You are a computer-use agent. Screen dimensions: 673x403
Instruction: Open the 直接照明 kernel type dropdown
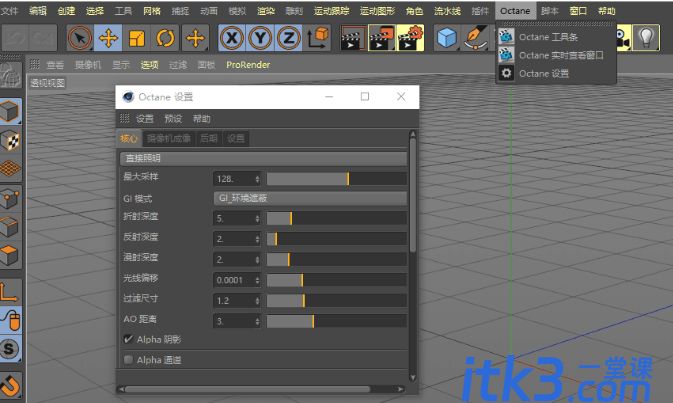point(264,158)
